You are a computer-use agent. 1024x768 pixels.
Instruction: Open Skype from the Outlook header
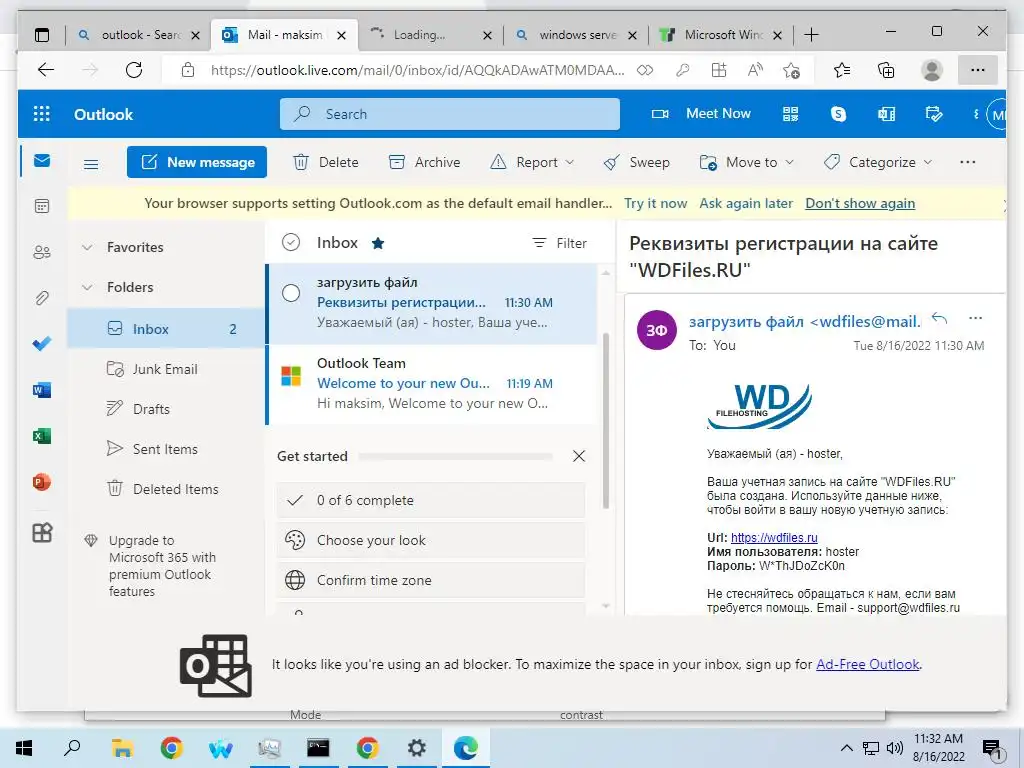[838, 114]
